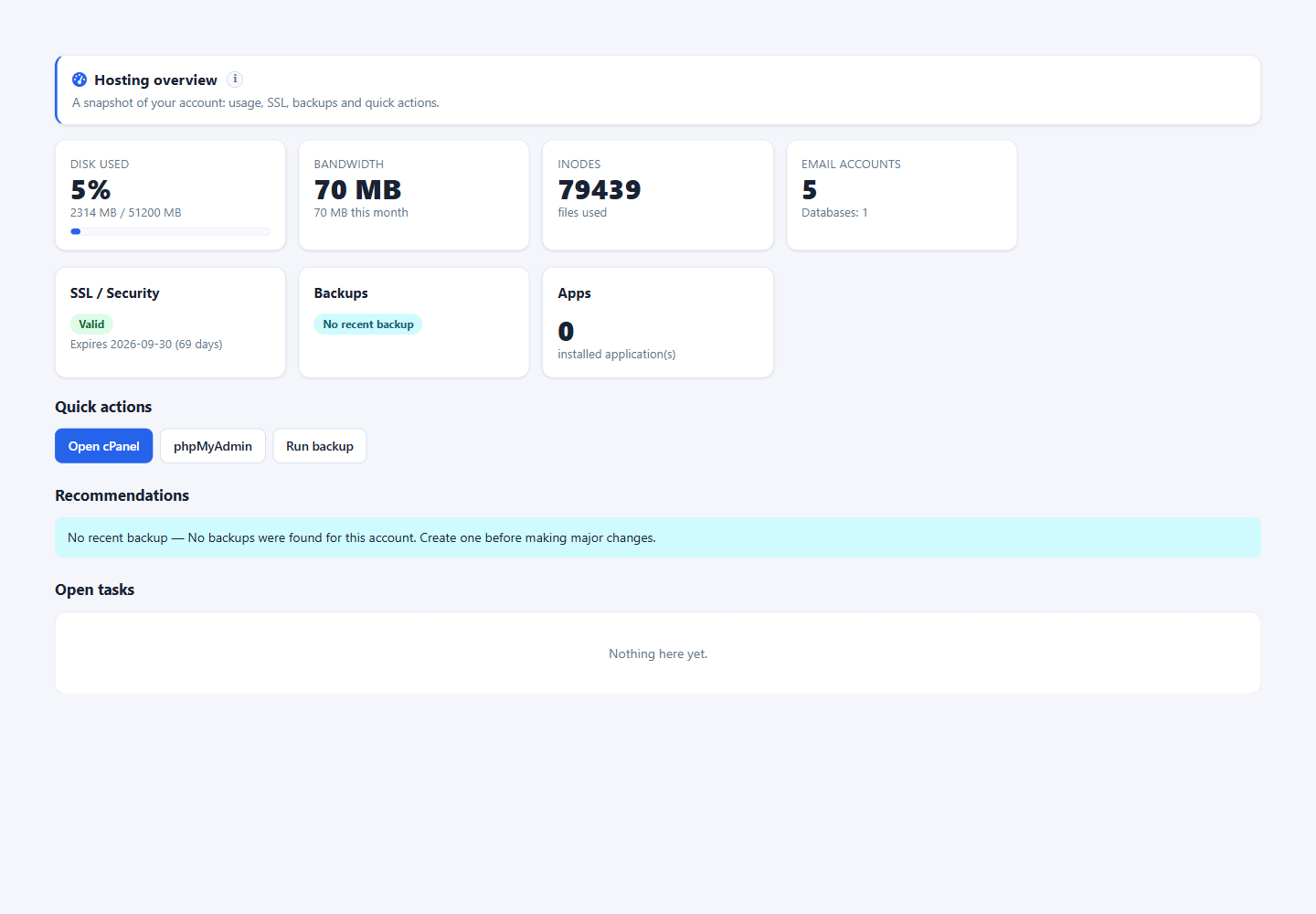
Task: Click the INODES card label
Action: pos(579,165)
